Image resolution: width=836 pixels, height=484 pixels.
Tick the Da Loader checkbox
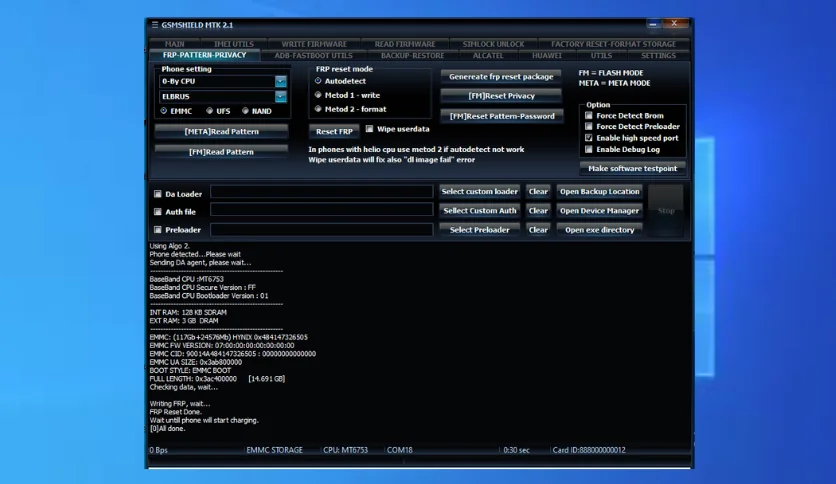(158, 194)
